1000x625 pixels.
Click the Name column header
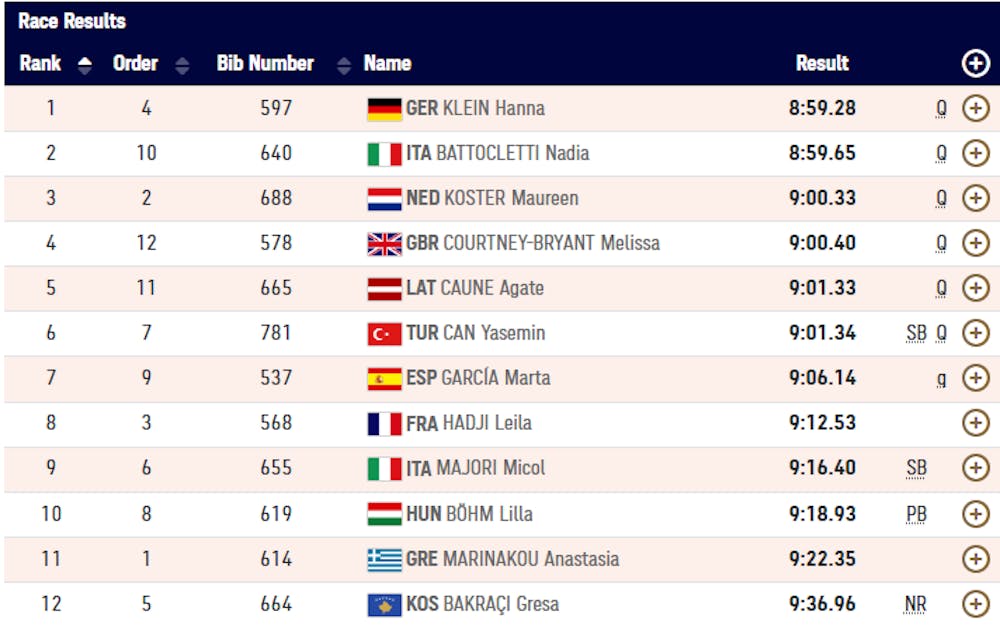[x=387, y=64]
